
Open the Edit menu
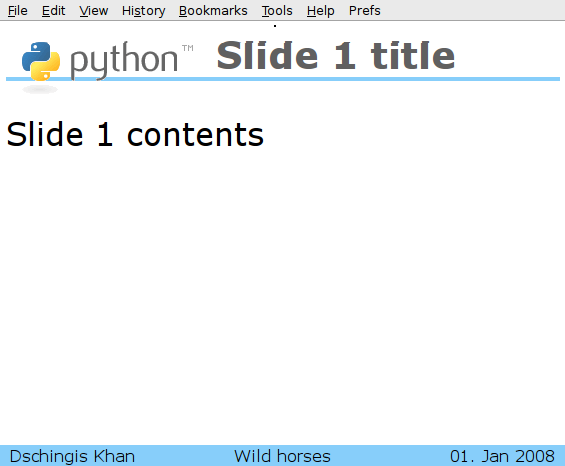point(53,11)
